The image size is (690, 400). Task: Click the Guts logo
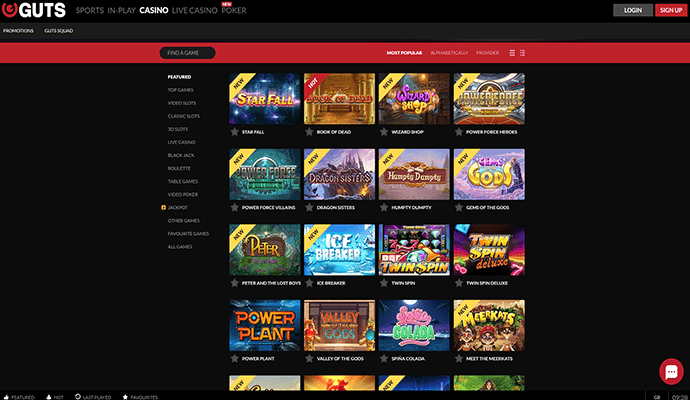click(x=36, y=10)
